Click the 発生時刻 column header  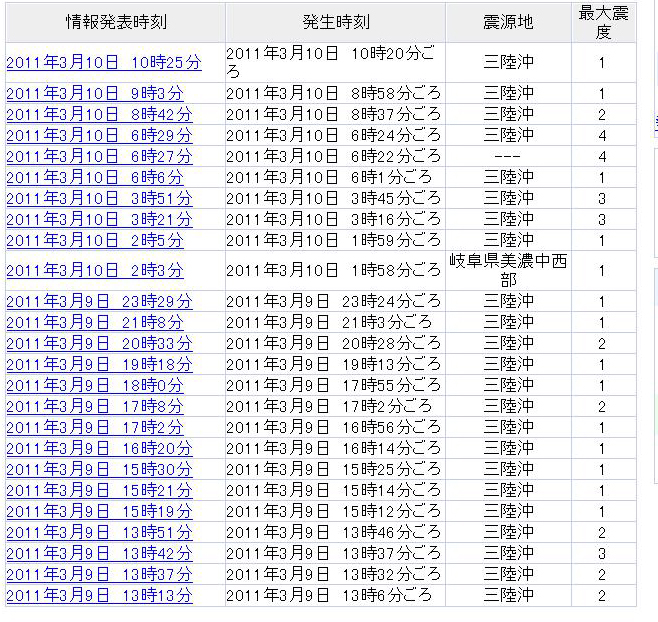(335, 22)
